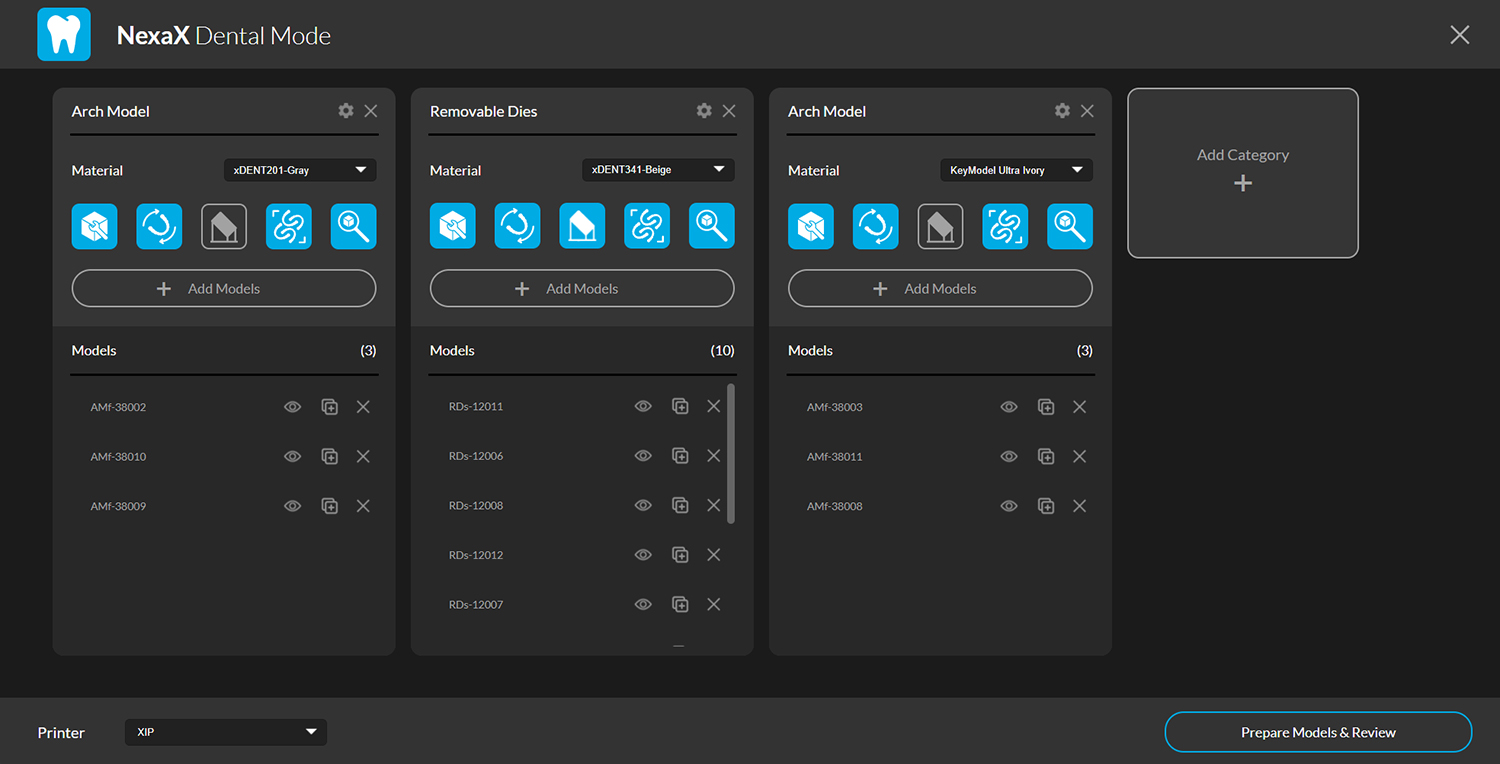
Task: Delete model AMf-38008
Action: point(1080,506)
